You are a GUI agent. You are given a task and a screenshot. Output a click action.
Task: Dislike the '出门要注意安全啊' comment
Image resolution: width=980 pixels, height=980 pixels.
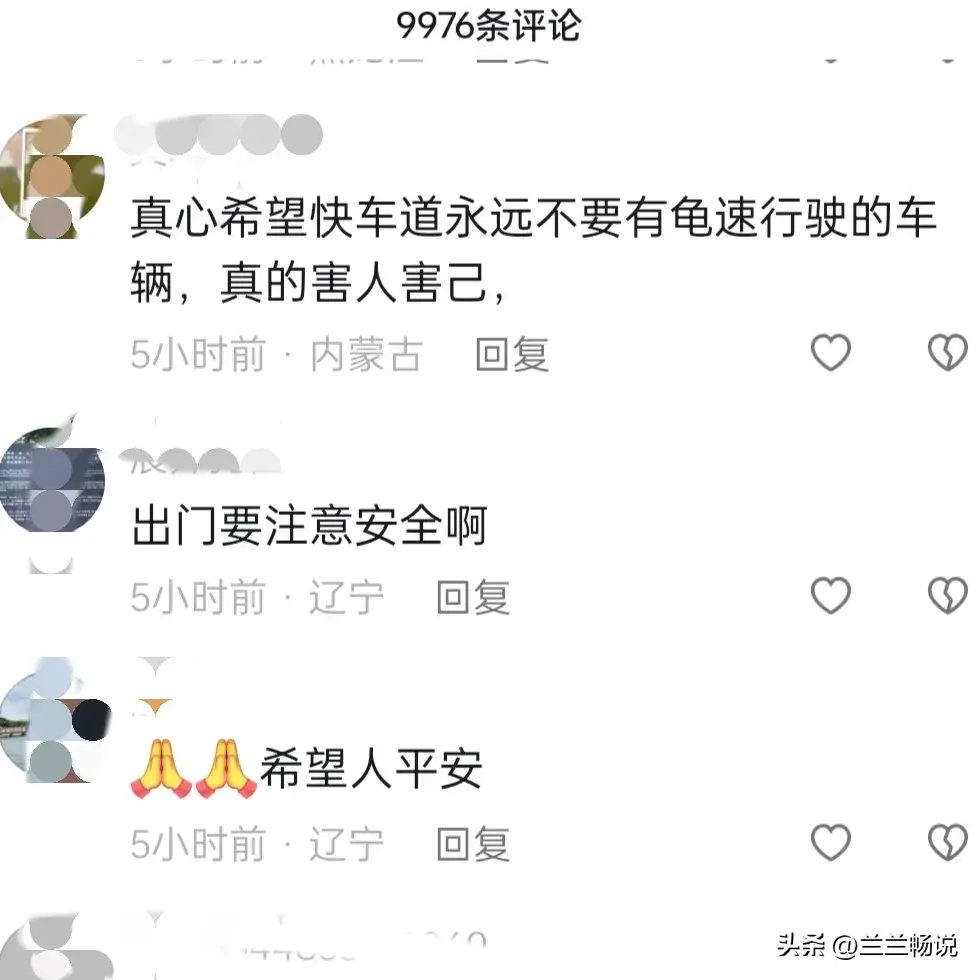(948, 595)
